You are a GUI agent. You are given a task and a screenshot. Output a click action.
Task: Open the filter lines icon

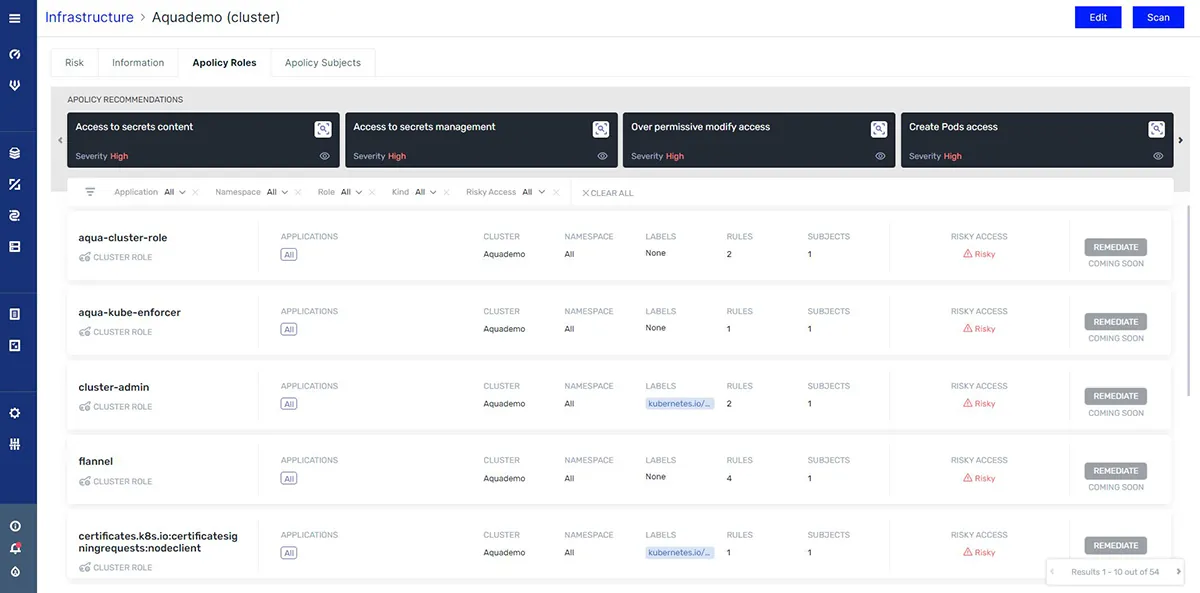90,192
